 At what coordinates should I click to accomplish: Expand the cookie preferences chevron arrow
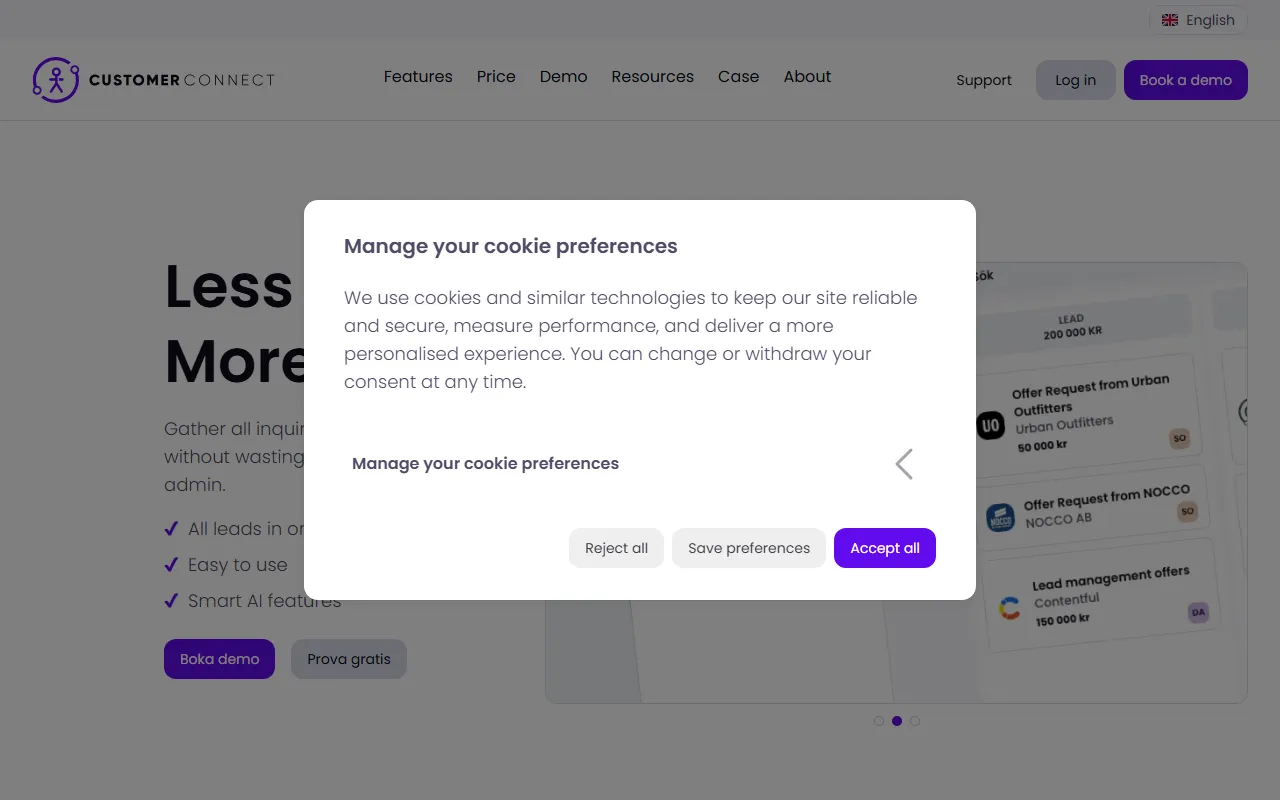[x=904, y=464]
